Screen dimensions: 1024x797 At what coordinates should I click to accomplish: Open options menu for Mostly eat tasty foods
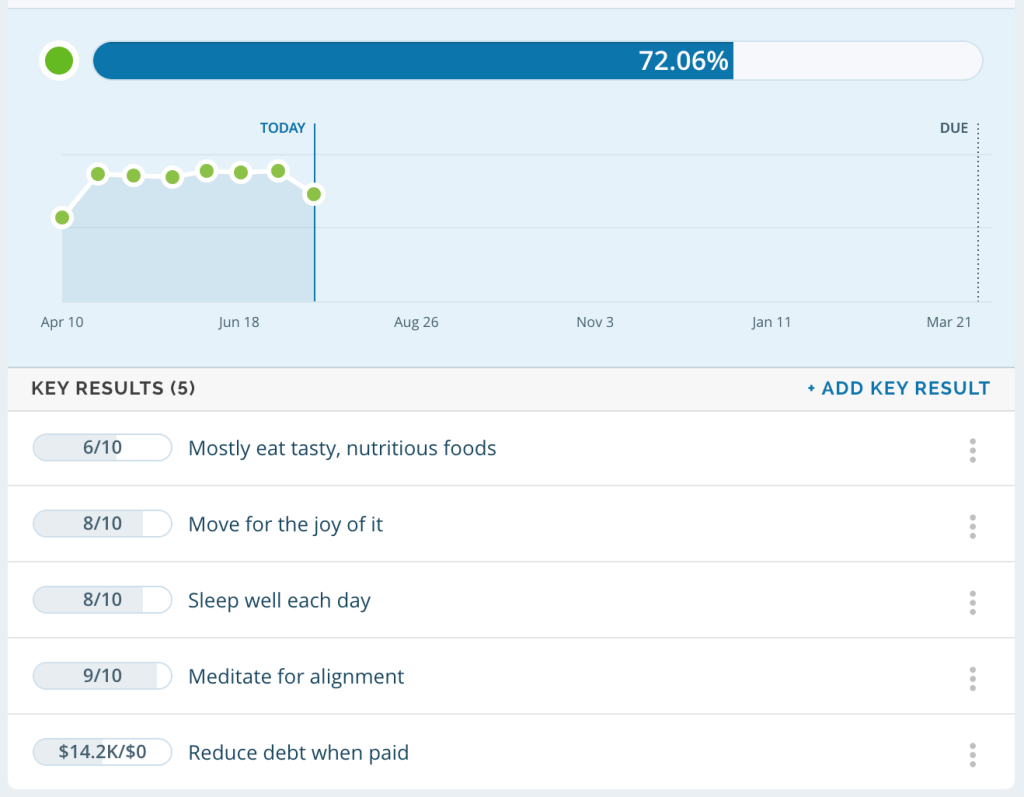972,451
